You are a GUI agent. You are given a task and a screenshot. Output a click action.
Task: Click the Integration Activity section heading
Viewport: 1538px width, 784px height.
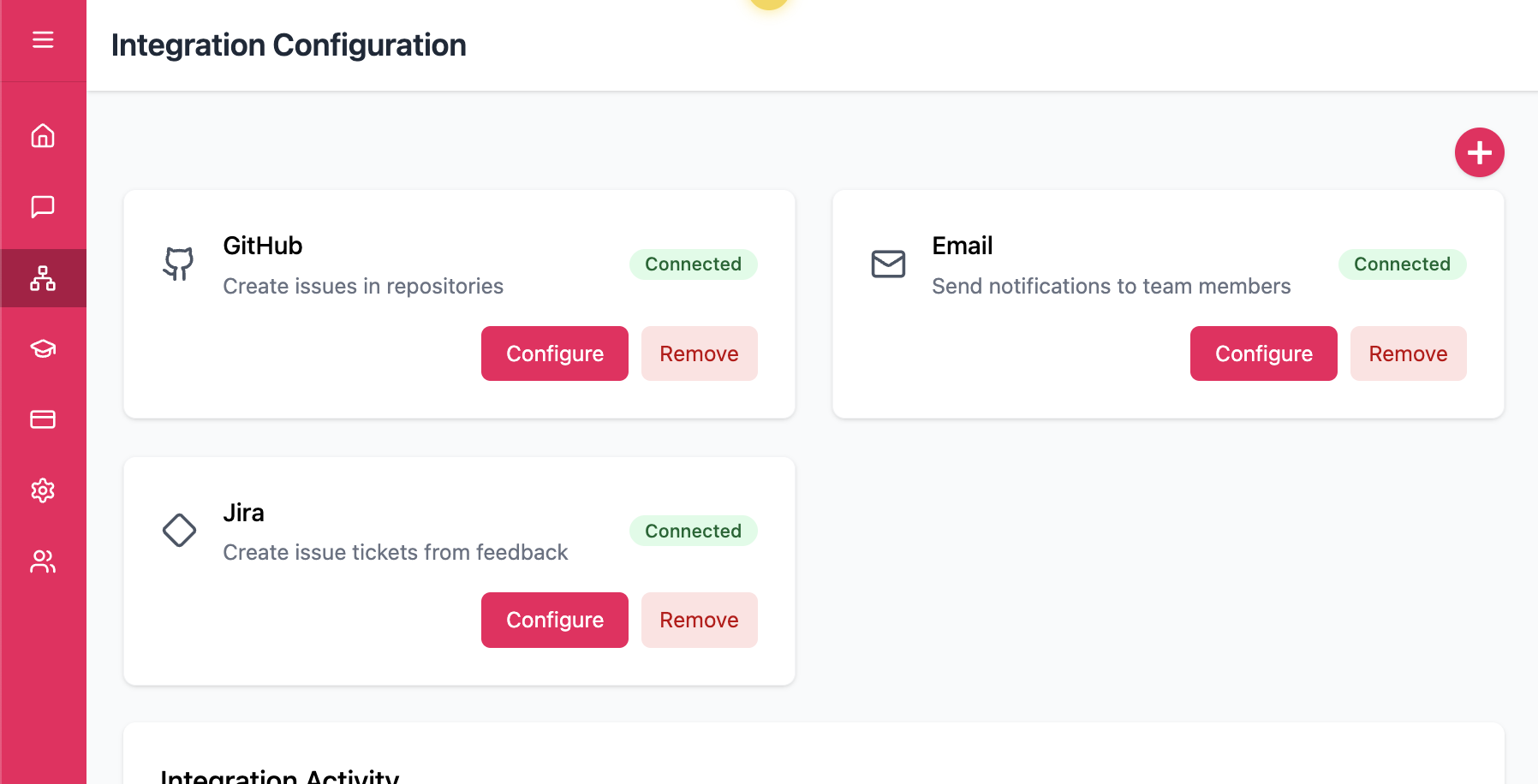tap(280, 775)
